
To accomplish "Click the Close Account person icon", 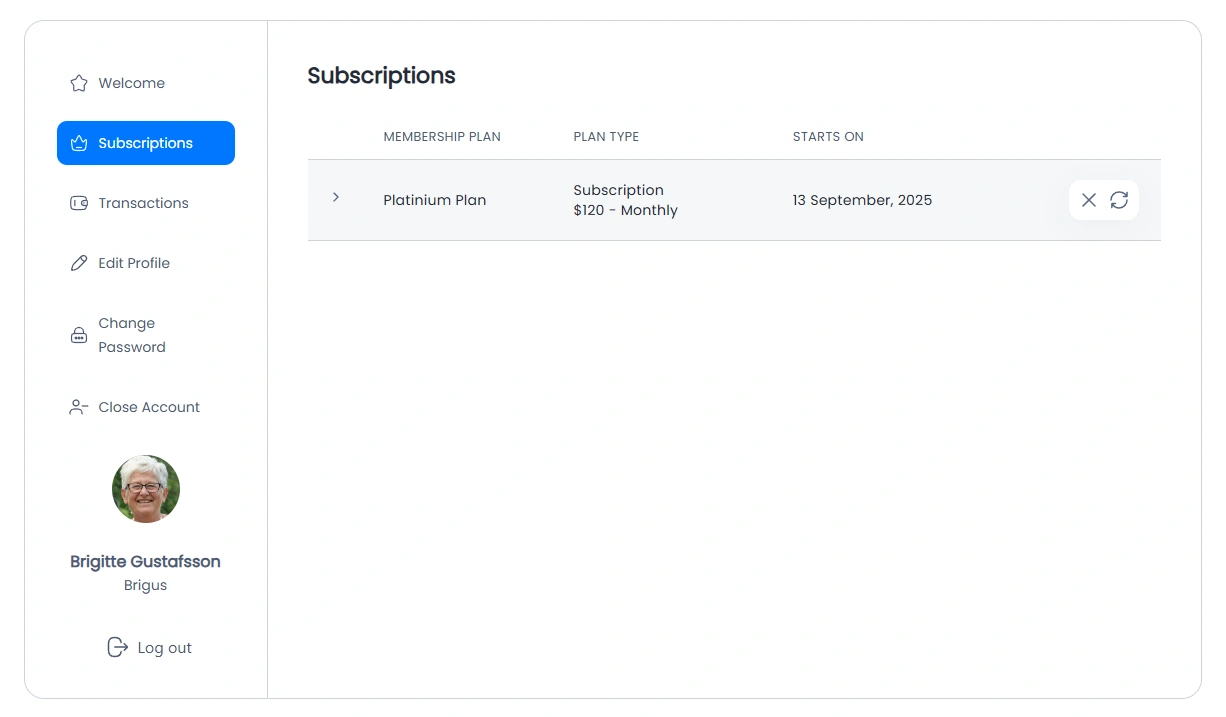I will tap(78, 406).
